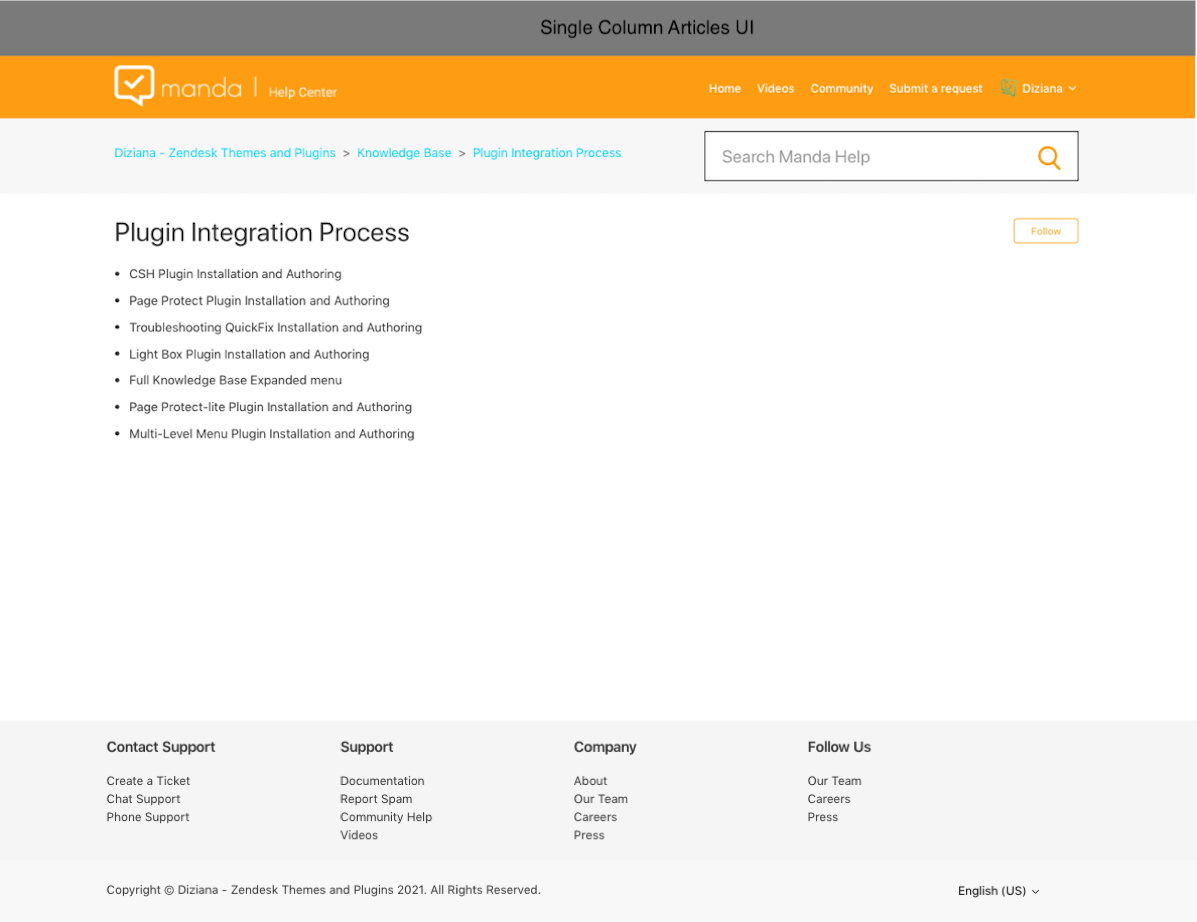The width and height of the screenshot is (1197, 922).
Task: Open Videos in the header navigation
Action: coord(775,89)
